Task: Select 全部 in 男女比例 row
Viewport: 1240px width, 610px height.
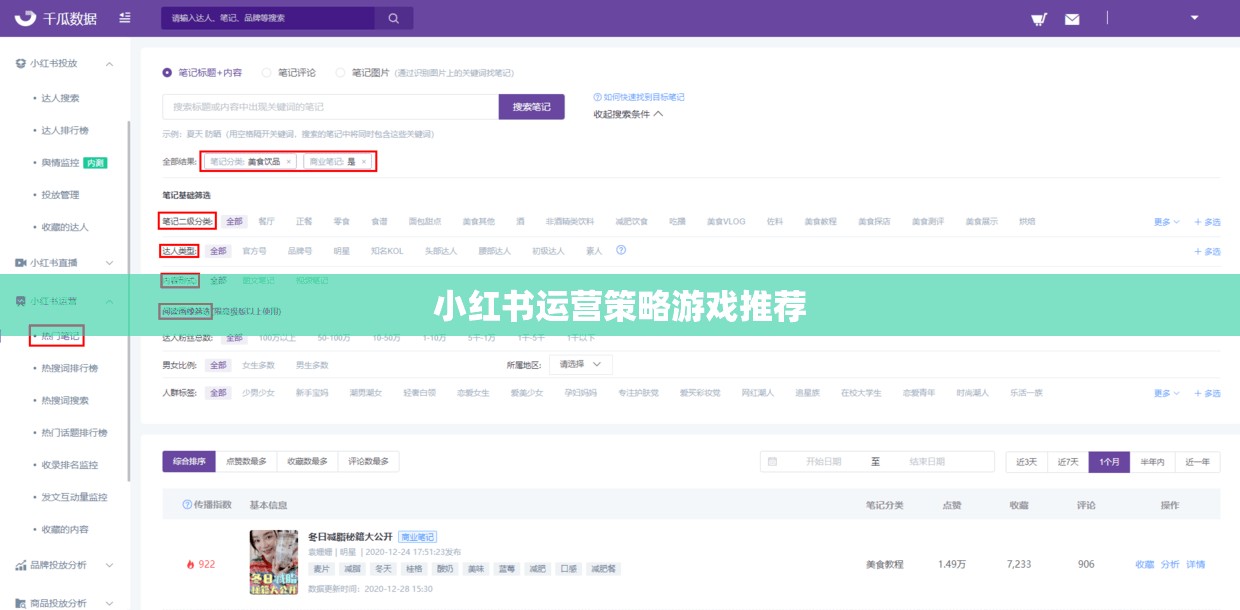Action: 218,365
